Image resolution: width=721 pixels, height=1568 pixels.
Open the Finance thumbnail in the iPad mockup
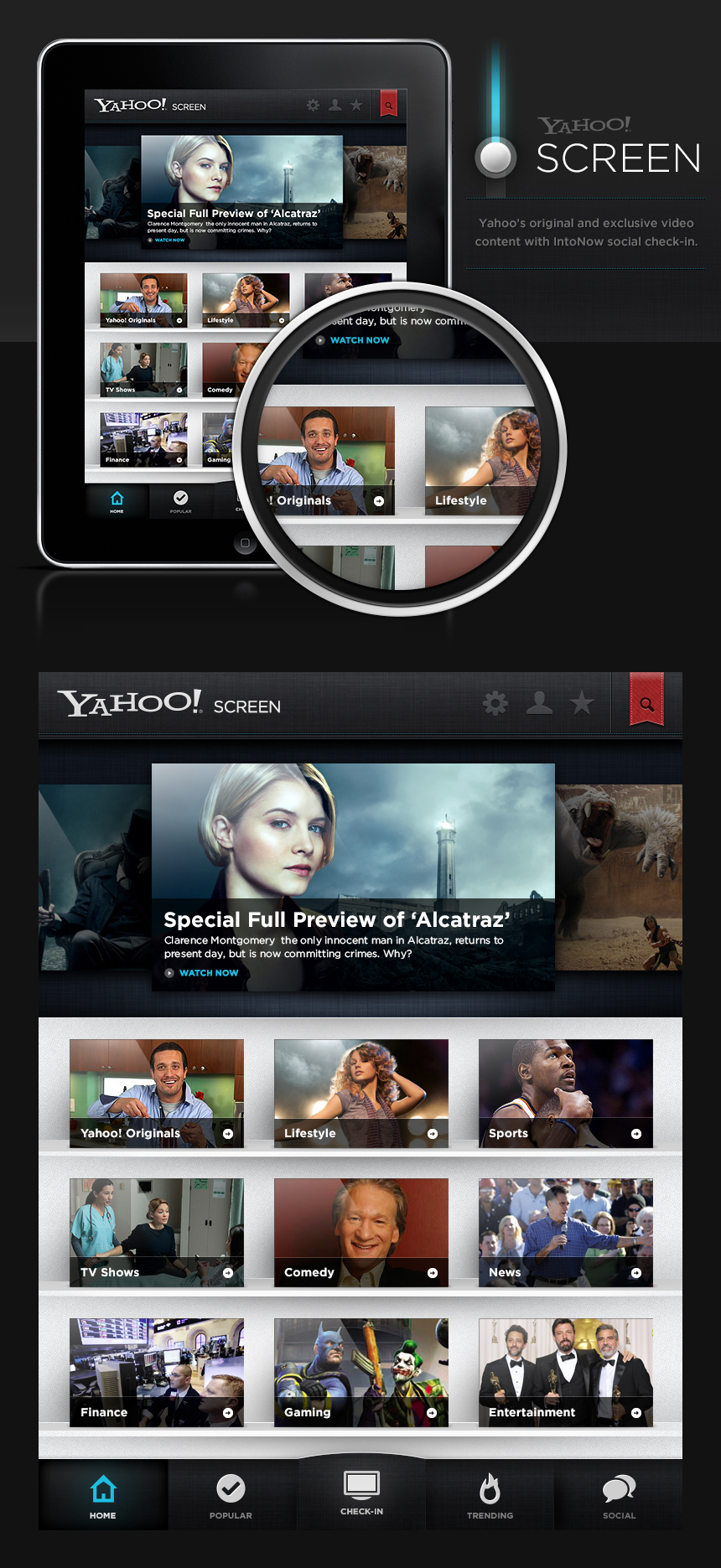point(143,439)
